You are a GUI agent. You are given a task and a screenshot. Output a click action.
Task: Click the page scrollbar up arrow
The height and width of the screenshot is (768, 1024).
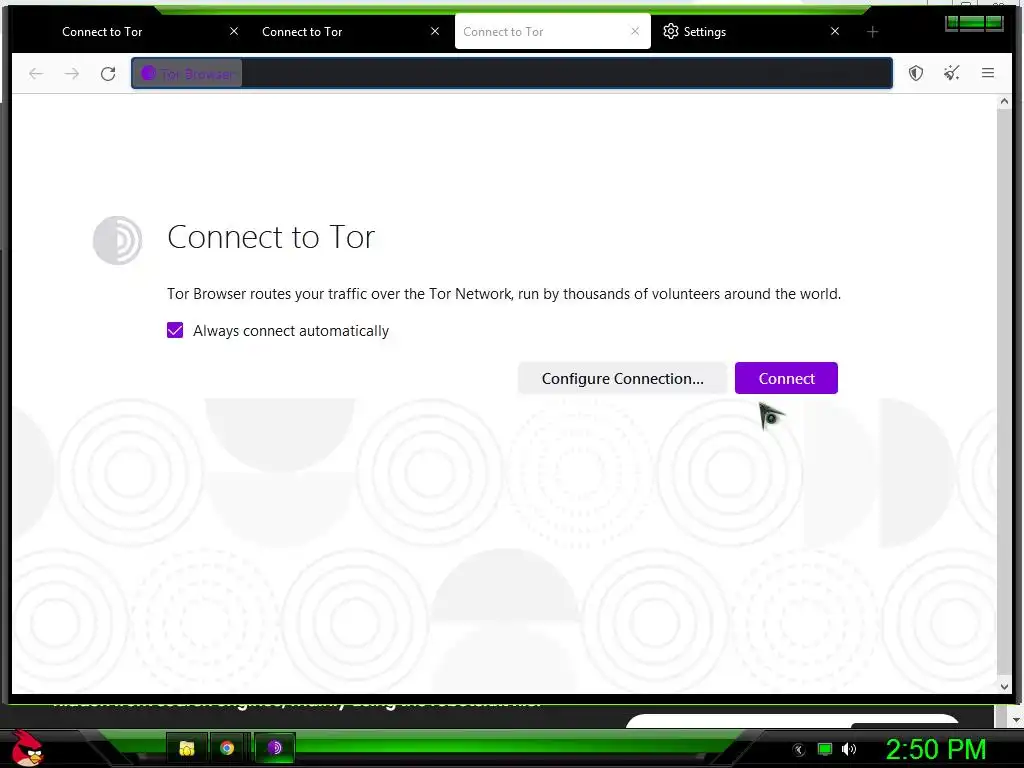tap(1004, 102)
